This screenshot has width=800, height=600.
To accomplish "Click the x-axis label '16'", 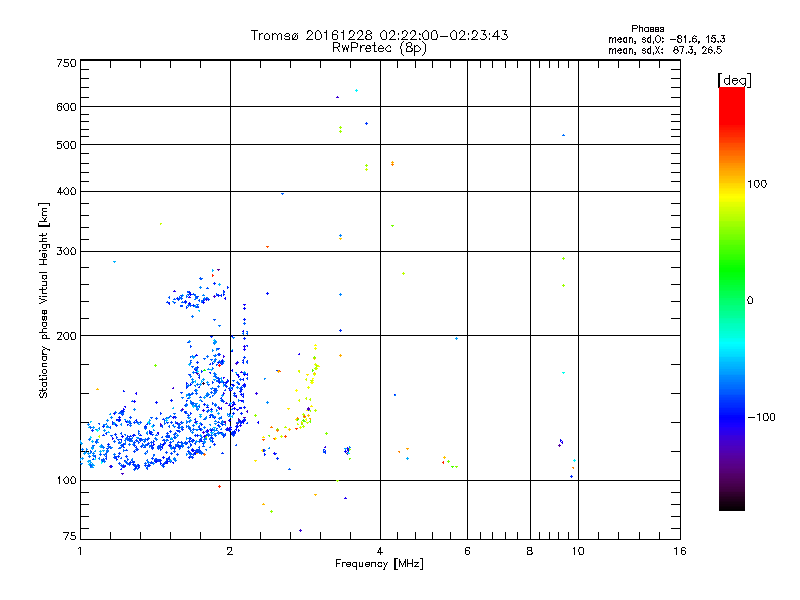I will point(680,551).
